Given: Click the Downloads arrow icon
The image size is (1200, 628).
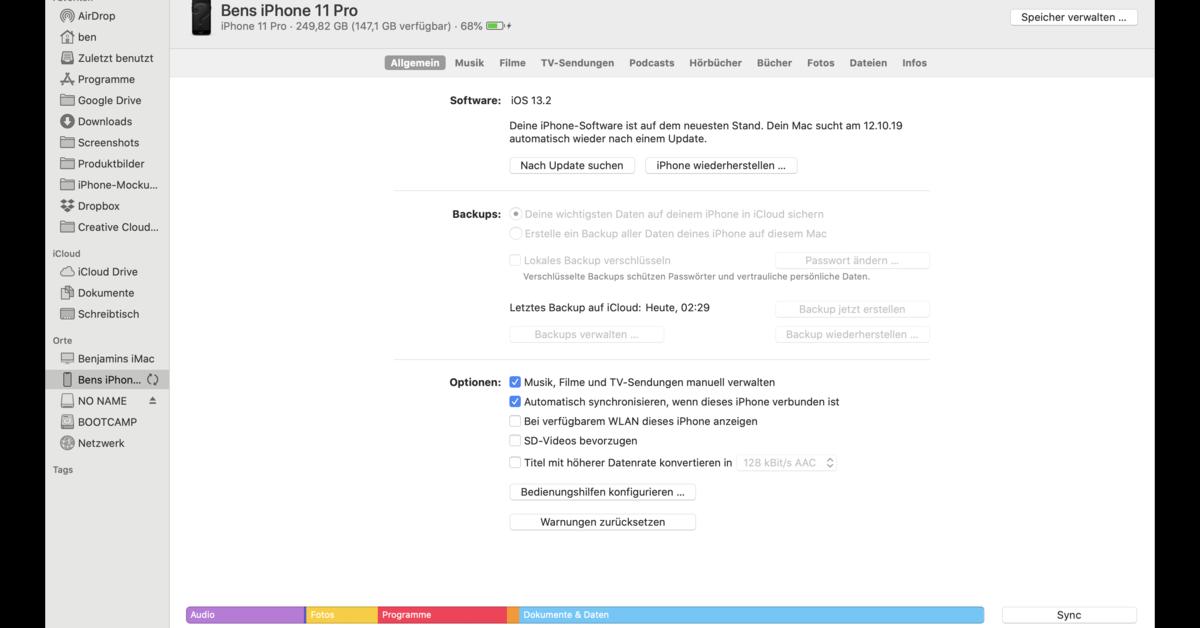Looking at the screenshot, I should (67, 121).
